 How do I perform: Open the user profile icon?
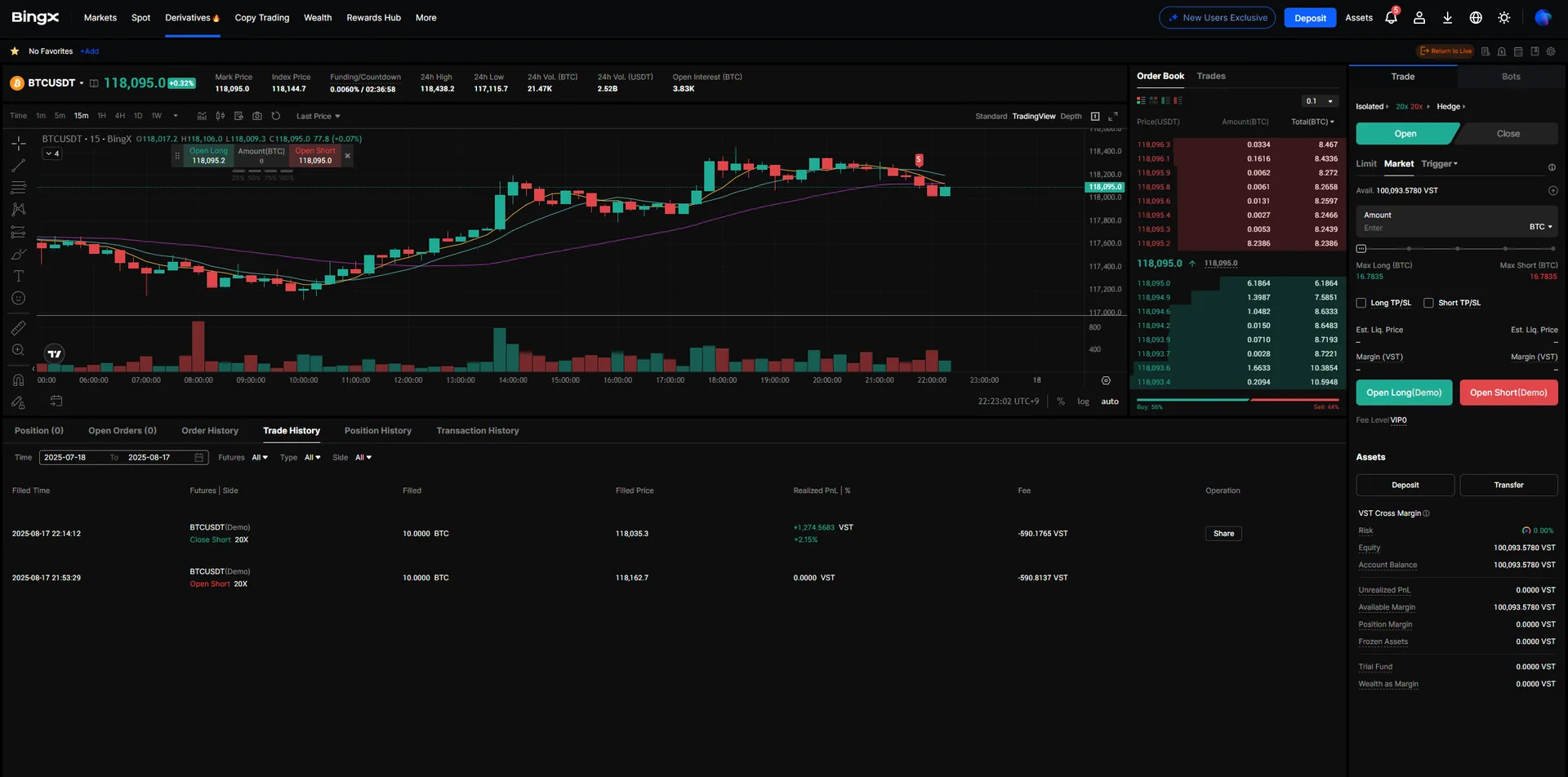point(1419,17)
